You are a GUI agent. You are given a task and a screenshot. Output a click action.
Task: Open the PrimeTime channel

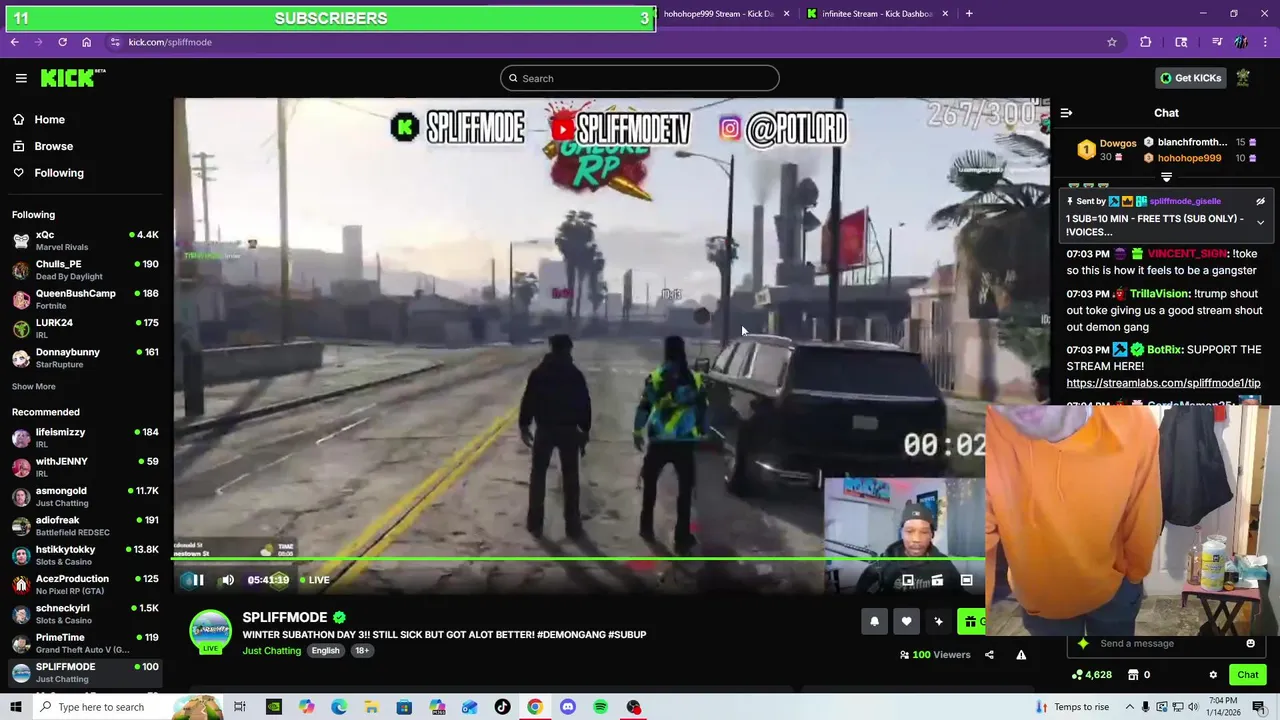point(85,643)
